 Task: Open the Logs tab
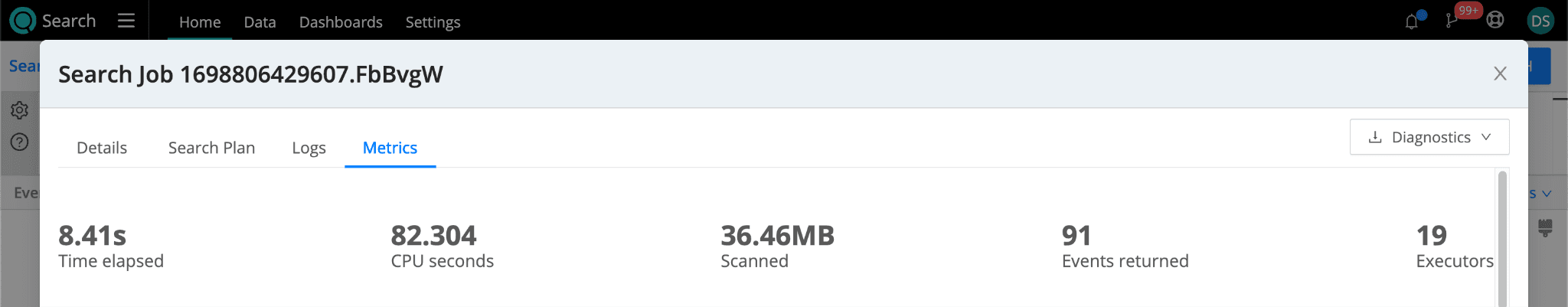coord(309,148)
